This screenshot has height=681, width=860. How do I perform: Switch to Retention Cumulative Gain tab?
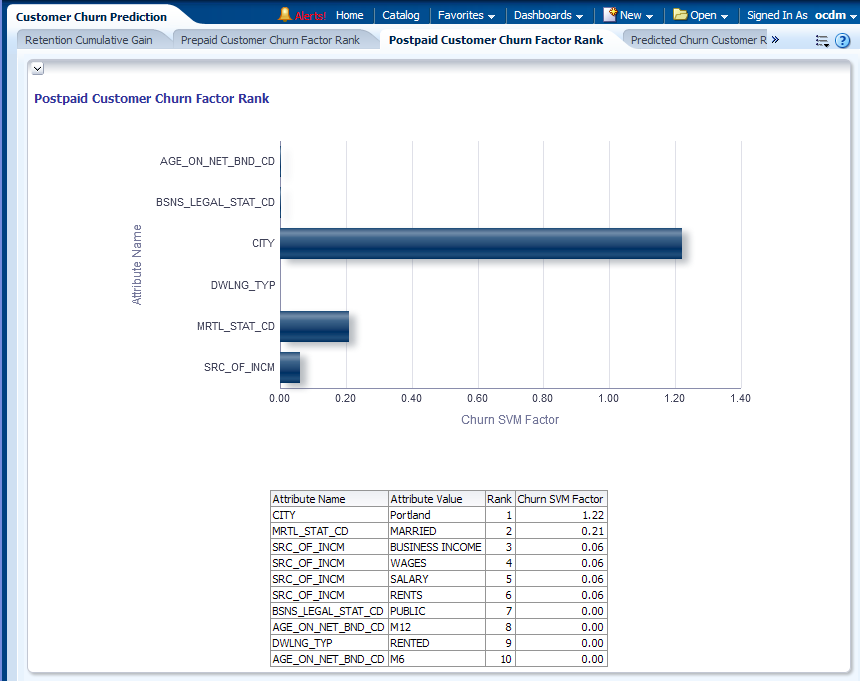point(89,40)
